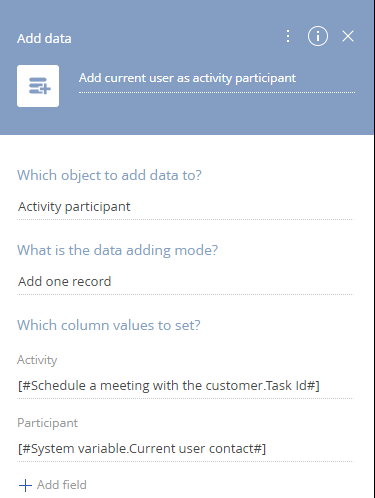Click the What is the data adding mode heading
Viewport: 375px width, 498px height.
click(x=118, y=250)
